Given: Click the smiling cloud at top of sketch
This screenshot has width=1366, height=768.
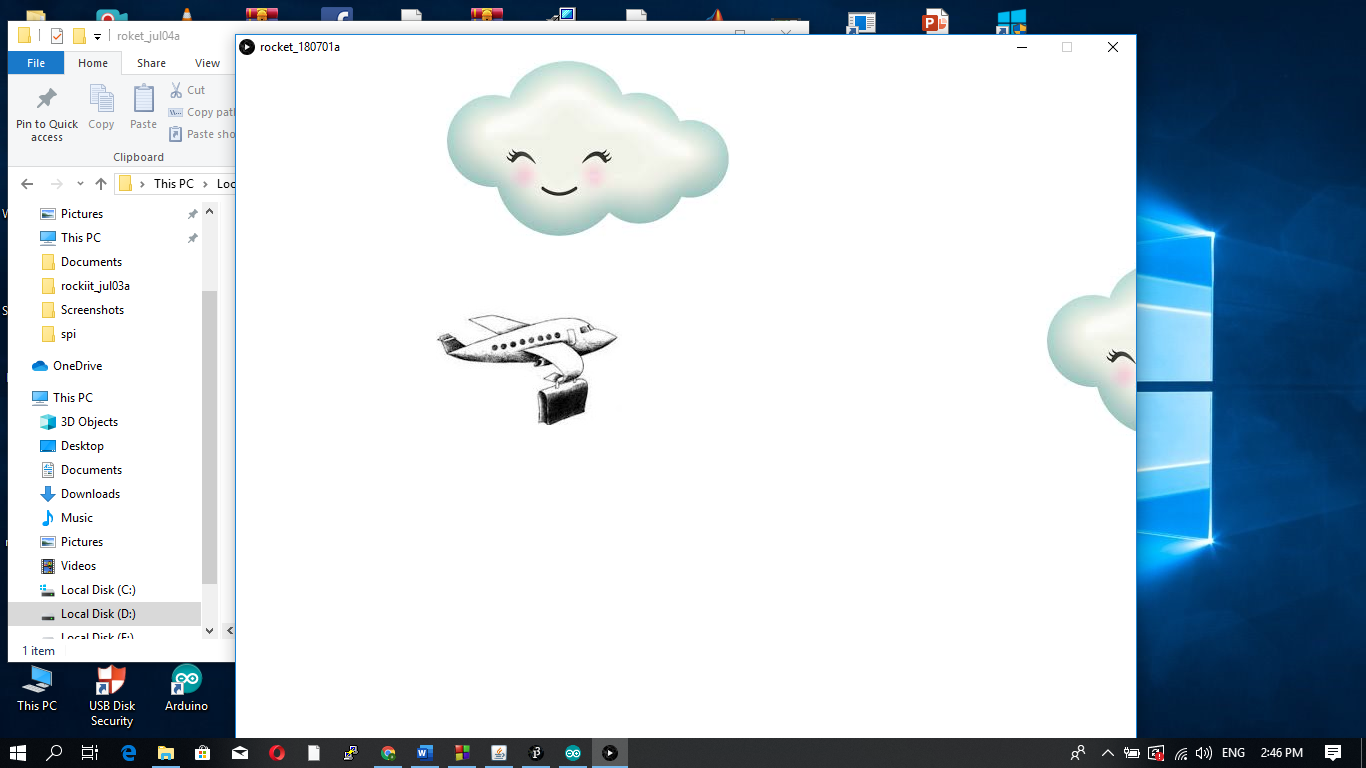Looking at the screenshot, I should tap(588, 148).
